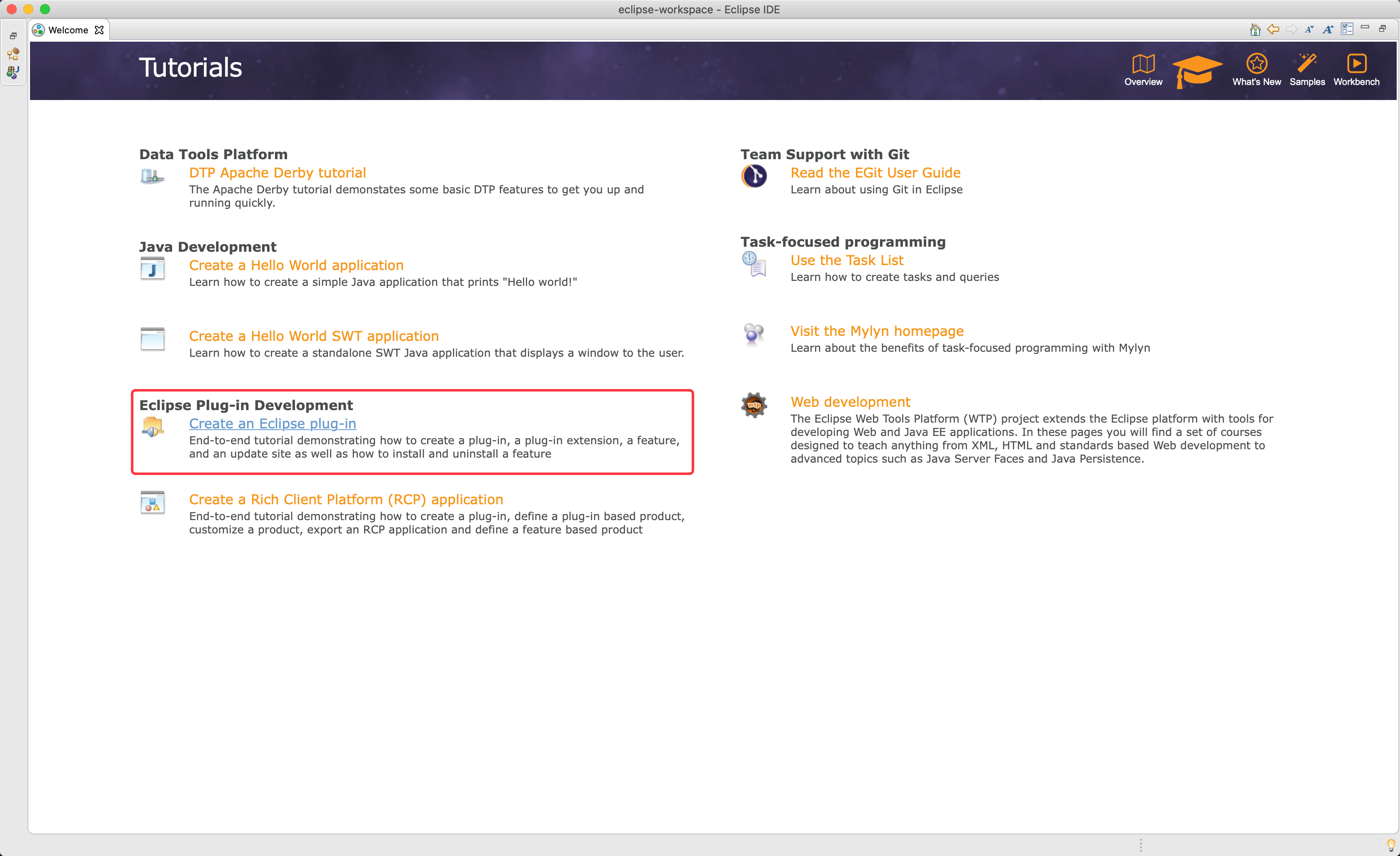The height and width of the screenshot is (856, 1400).
Task: Click the Hello World application Java icon
Action: [152, 268]
